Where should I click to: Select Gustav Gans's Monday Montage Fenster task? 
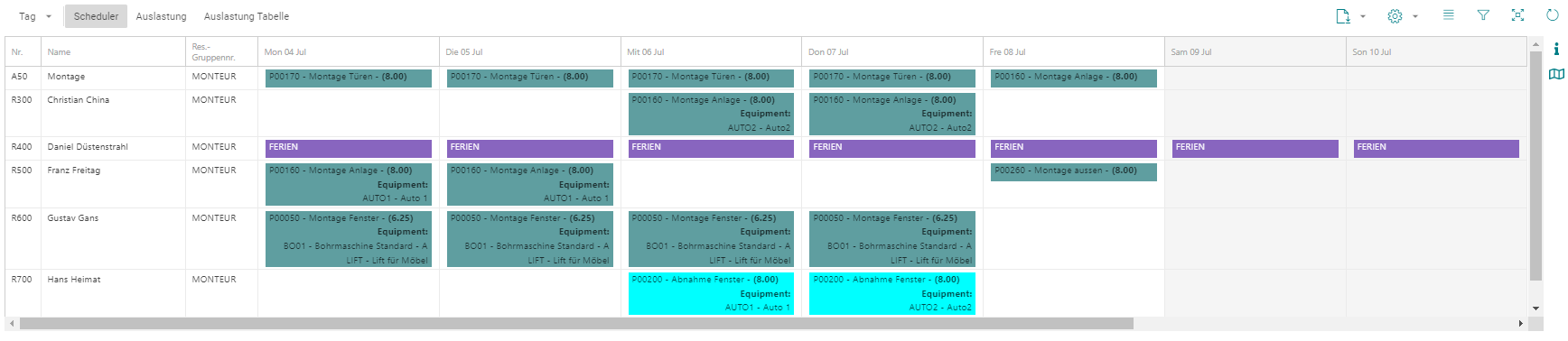point(349,238)
